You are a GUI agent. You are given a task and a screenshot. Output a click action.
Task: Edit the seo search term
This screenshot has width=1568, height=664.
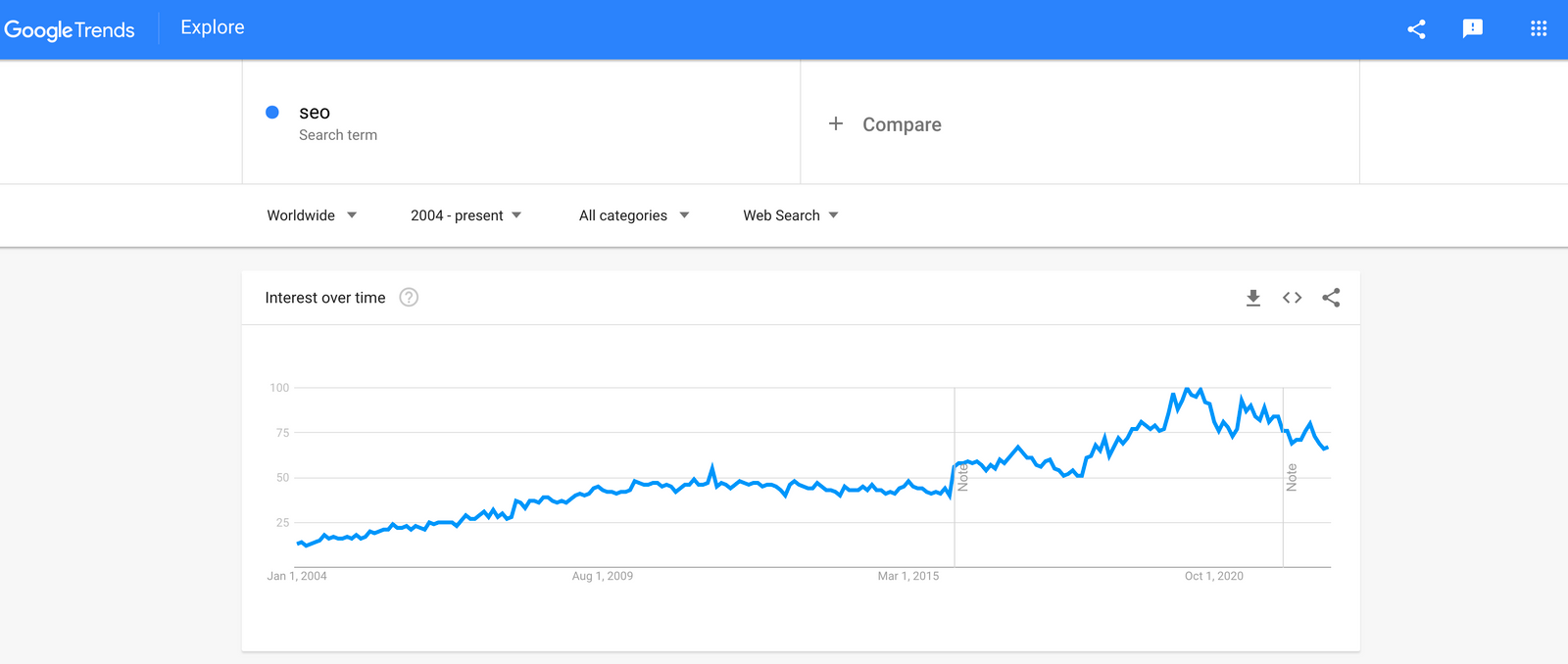(315, 113)
